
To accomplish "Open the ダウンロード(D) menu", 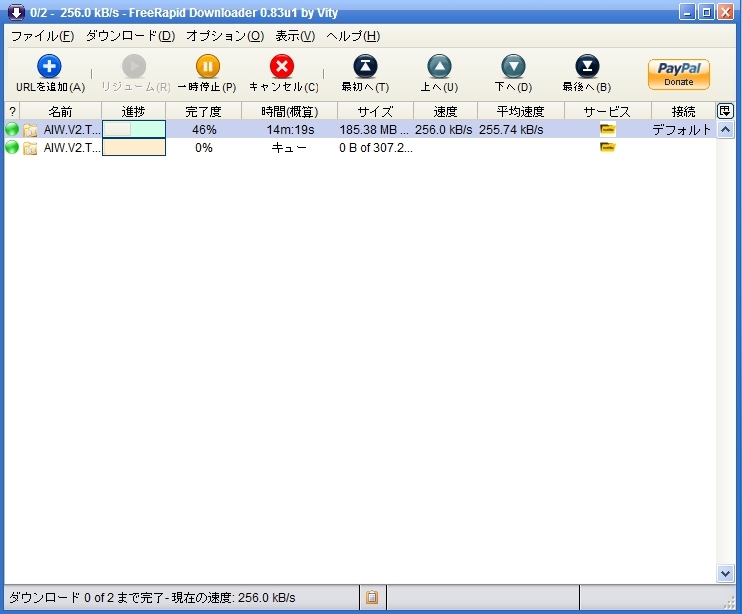I will [x=130, y=36].
